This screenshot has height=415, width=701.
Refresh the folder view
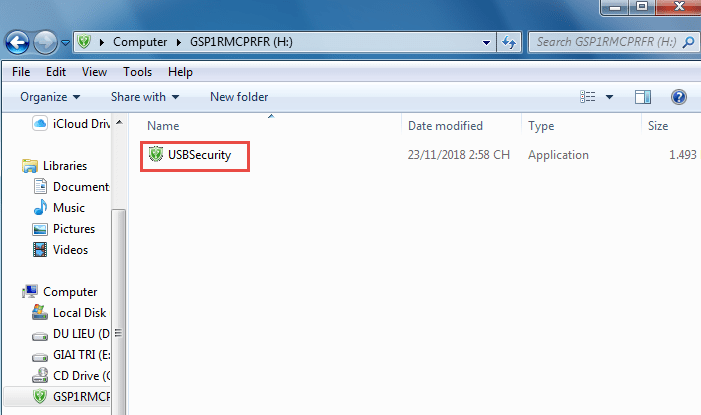click(x=509, y=42)
